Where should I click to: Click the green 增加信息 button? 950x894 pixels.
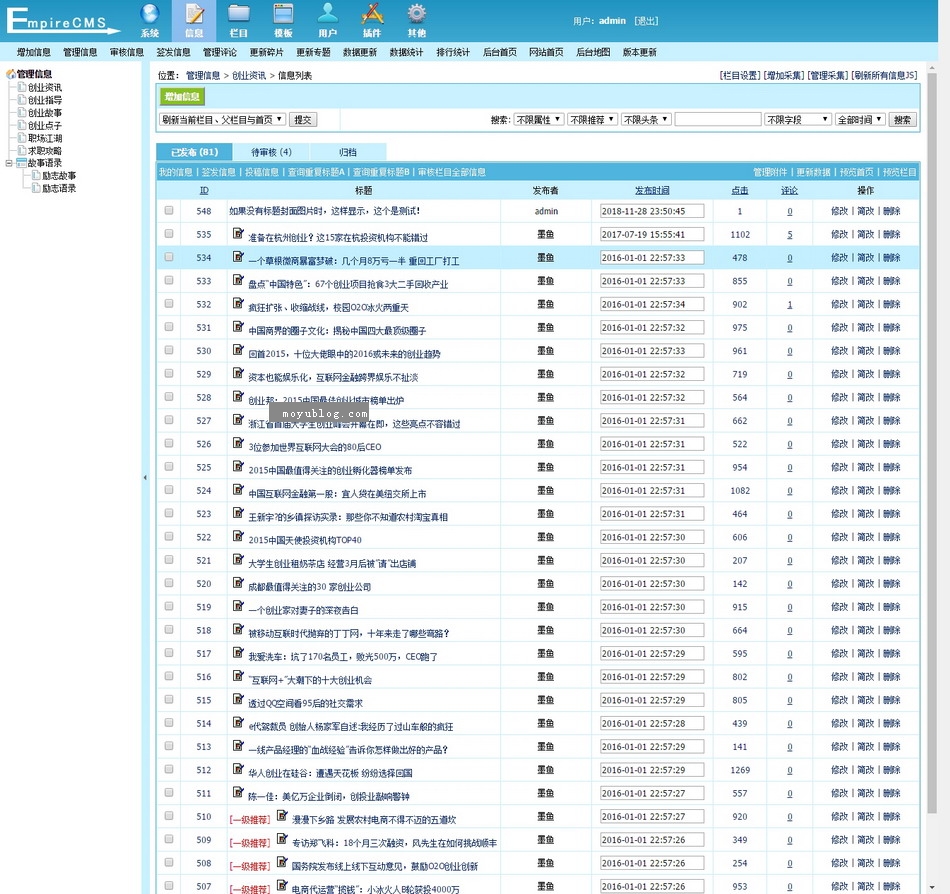[182, 96]
